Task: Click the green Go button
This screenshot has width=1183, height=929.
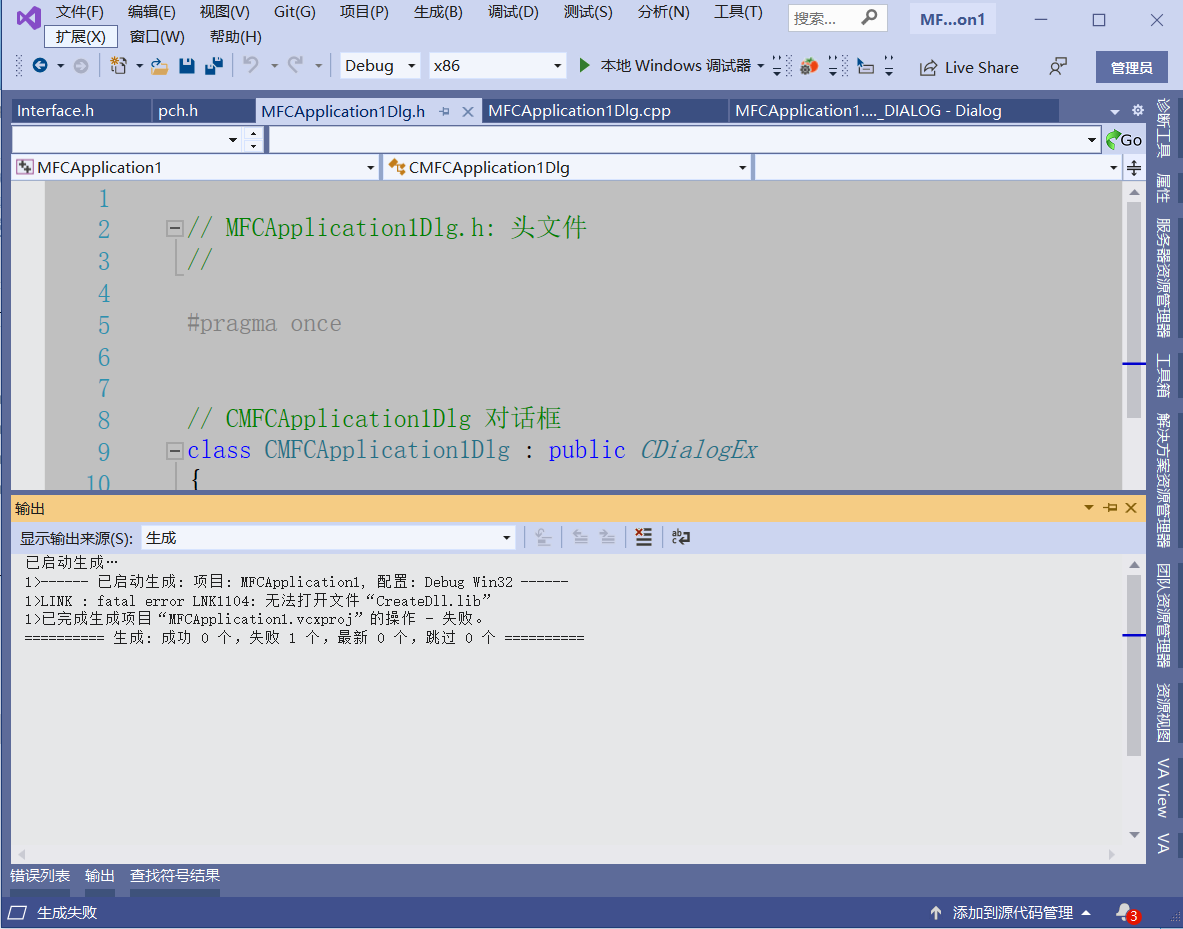Action: (1124, 140)
